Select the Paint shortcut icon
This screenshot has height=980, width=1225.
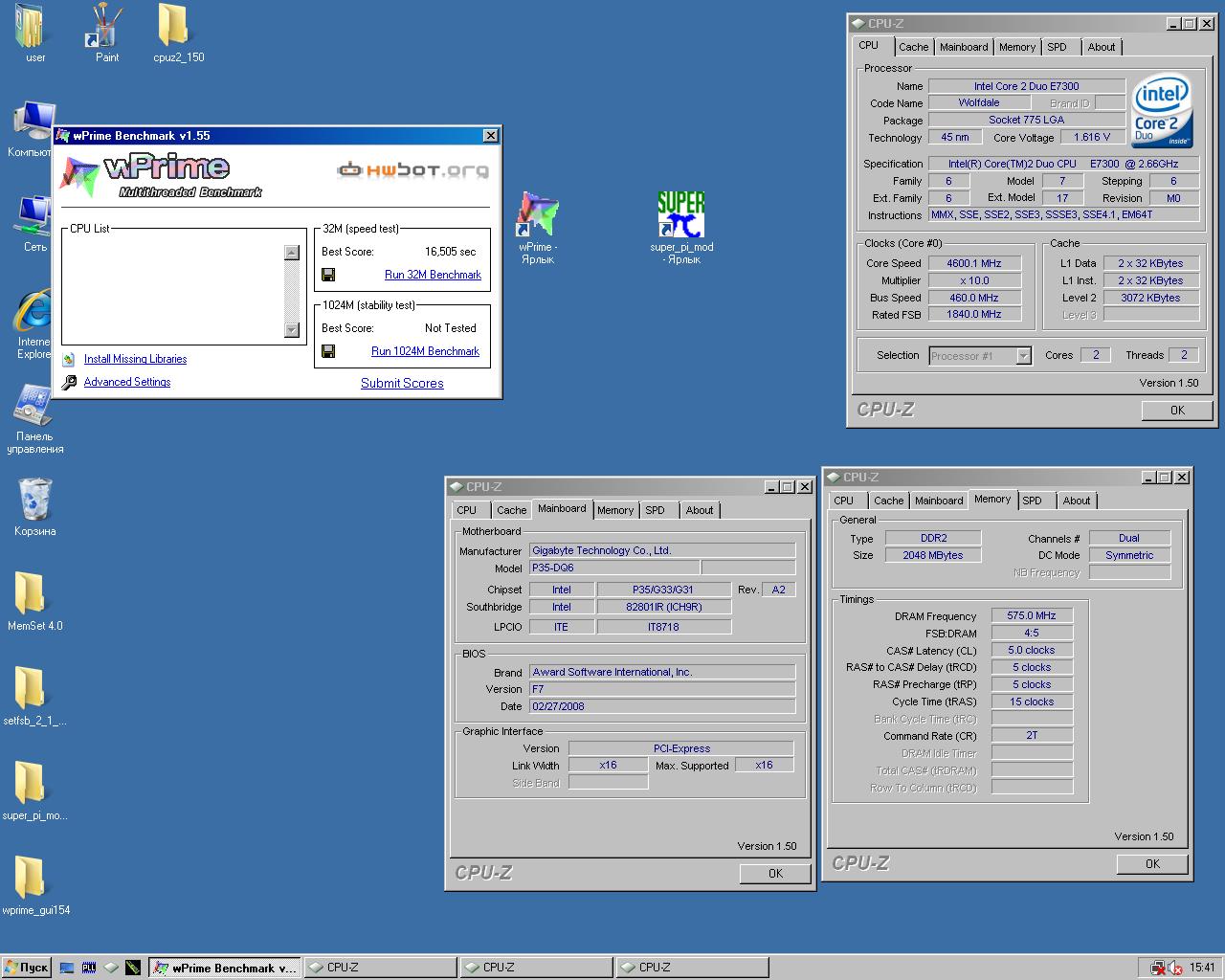tap(102, 25)
